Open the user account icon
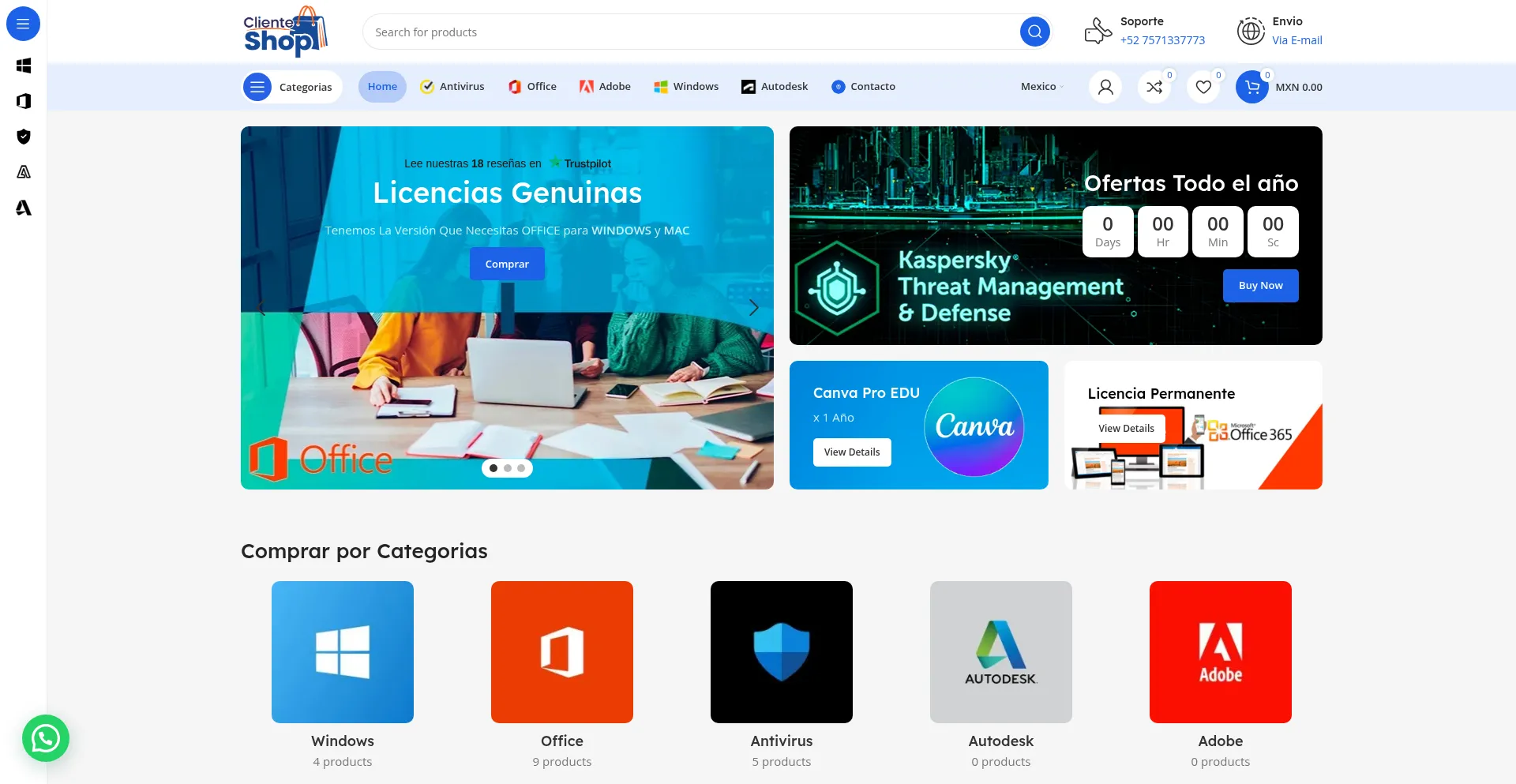 pyautogui.click(x=1105, y=87)
